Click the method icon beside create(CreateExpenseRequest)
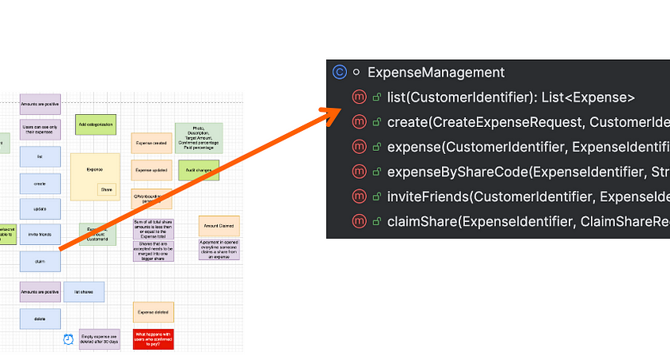Image resolution: width=670 pixels, height=360 pixels. tap(359, 122)
